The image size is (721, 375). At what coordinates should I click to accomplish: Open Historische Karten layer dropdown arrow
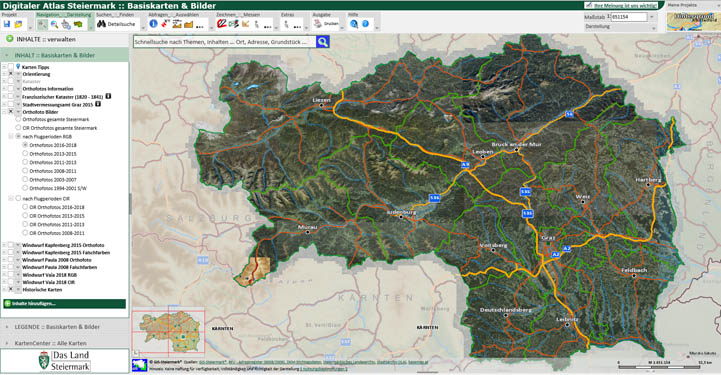pyautogui.click(x=18, y=290)
